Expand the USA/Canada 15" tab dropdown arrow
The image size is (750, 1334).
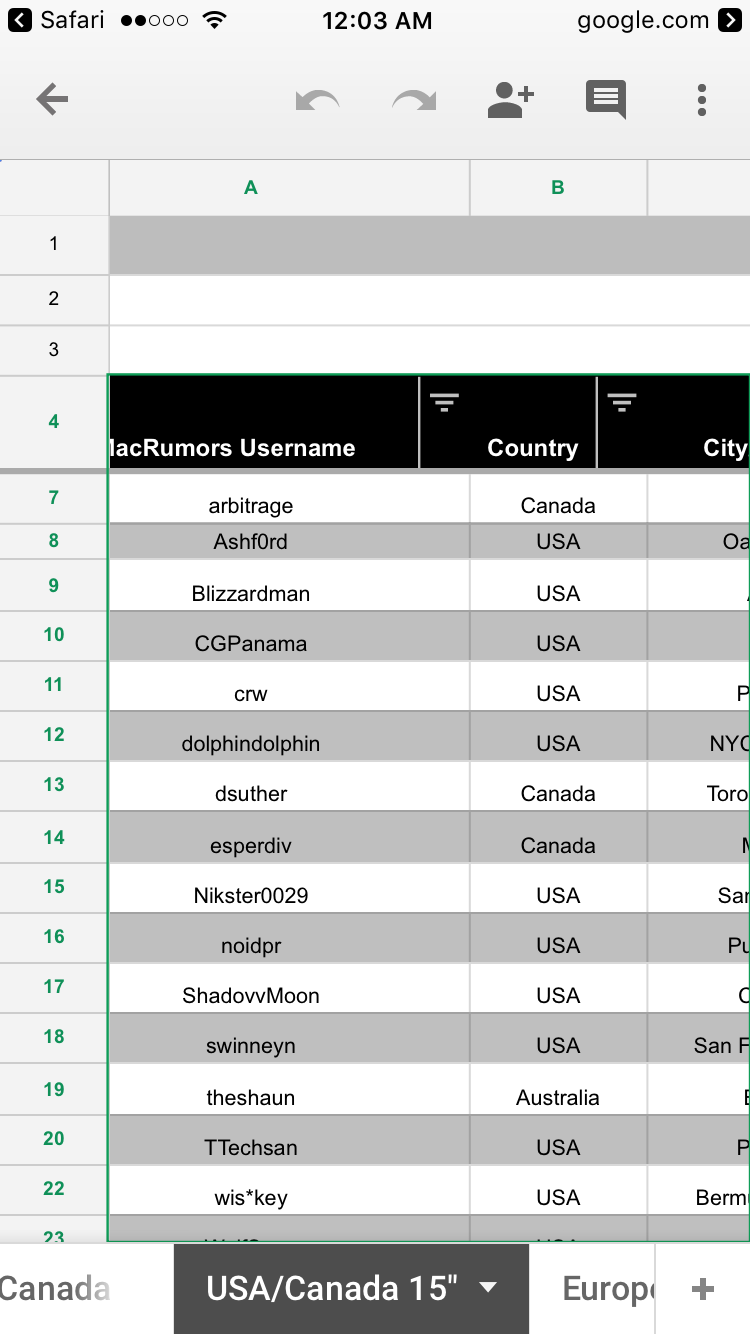click(488, 1288)
